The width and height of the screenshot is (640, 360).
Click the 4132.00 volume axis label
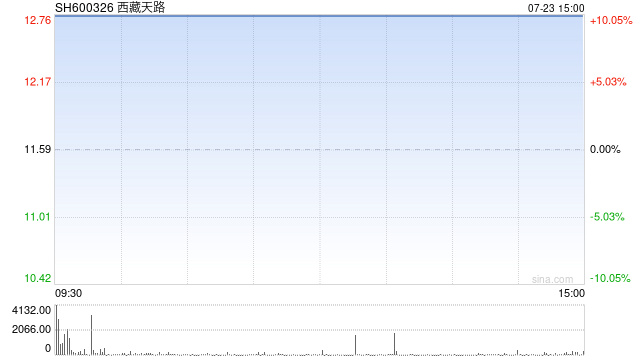(x=31, y=310)
